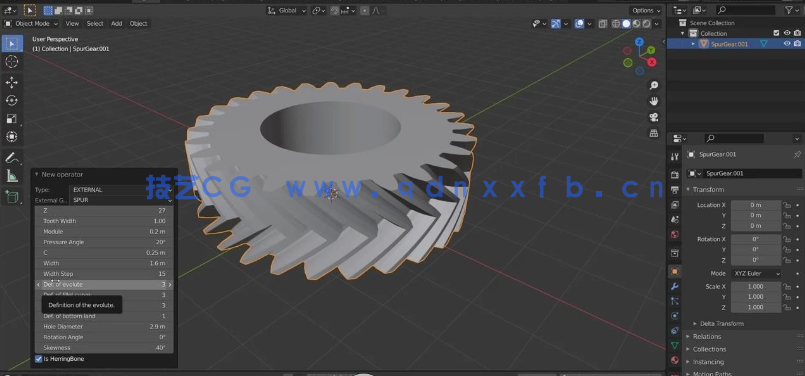Select the Transform tool
This screenshot has width=805, height=376.
(11, 137)
